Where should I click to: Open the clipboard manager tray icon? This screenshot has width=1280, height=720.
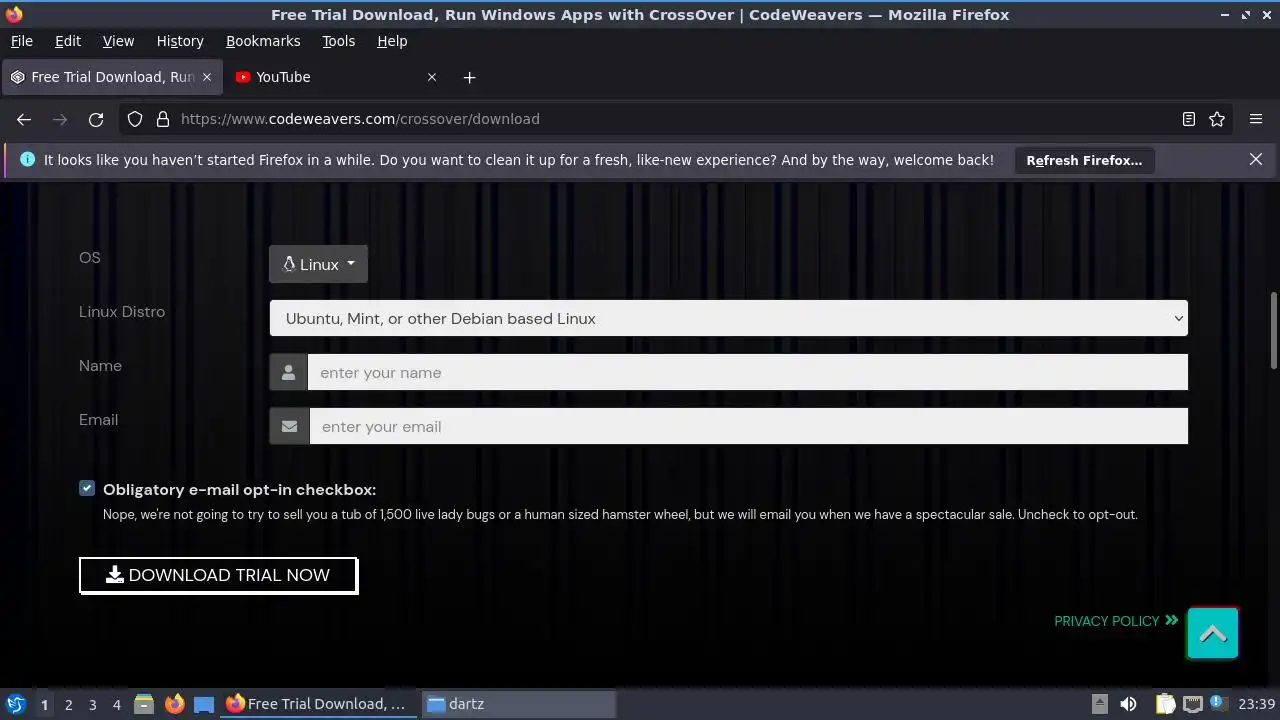coord(1164,704)
